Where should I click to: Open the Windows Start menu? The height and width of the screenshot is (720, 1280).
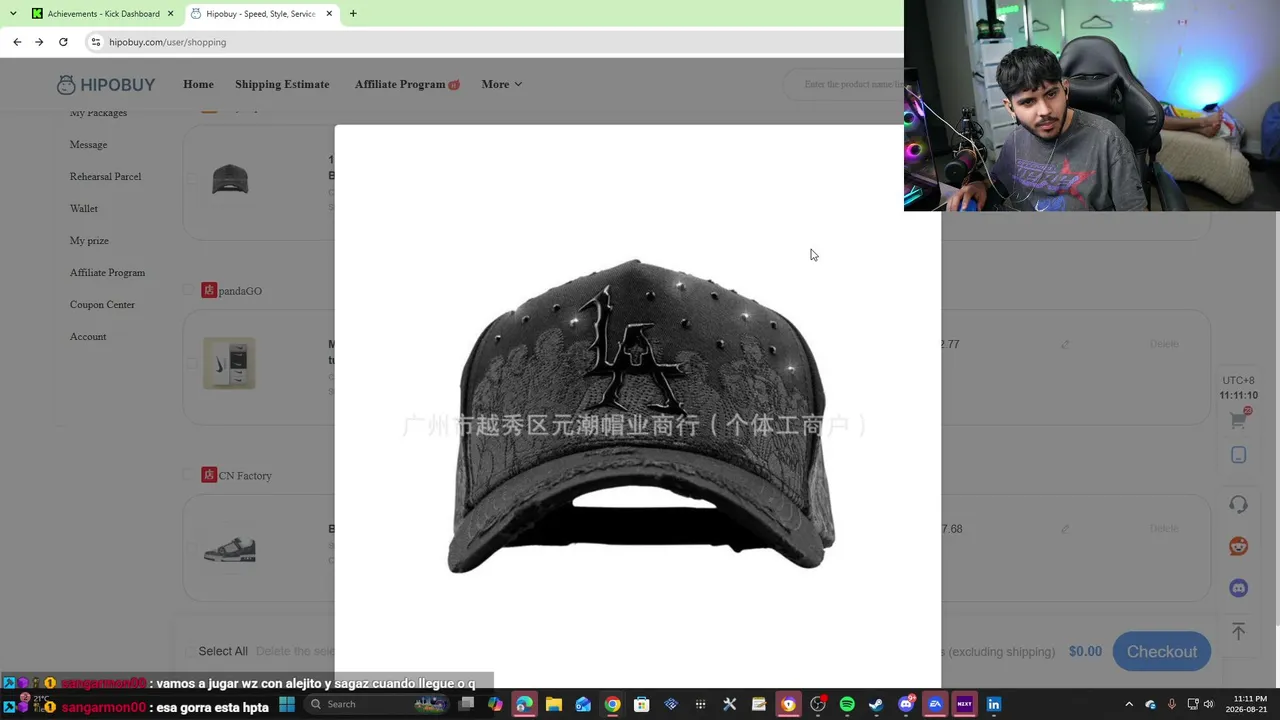(287, 704)
